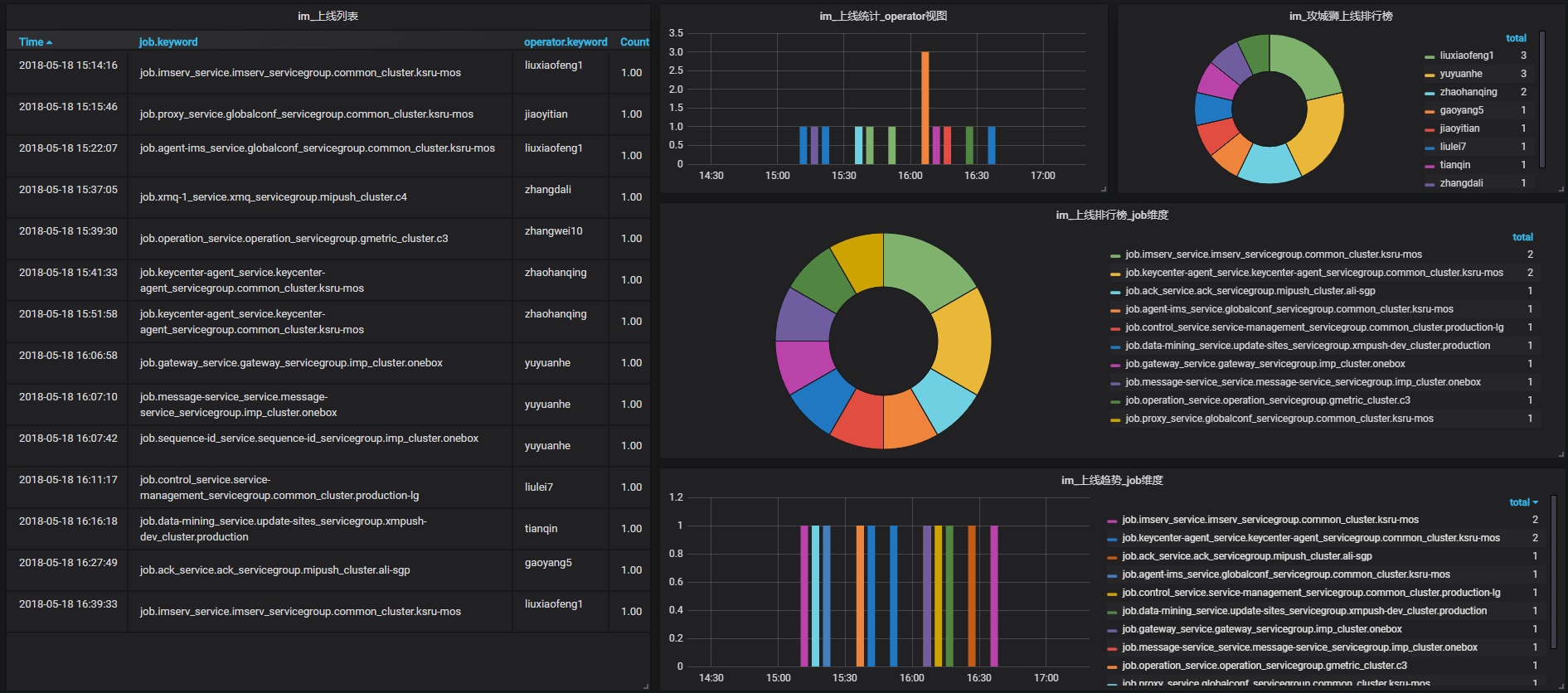Sort table by operator.keyword column
This screenshot has width=1568, height=693.
coord(566,41)
